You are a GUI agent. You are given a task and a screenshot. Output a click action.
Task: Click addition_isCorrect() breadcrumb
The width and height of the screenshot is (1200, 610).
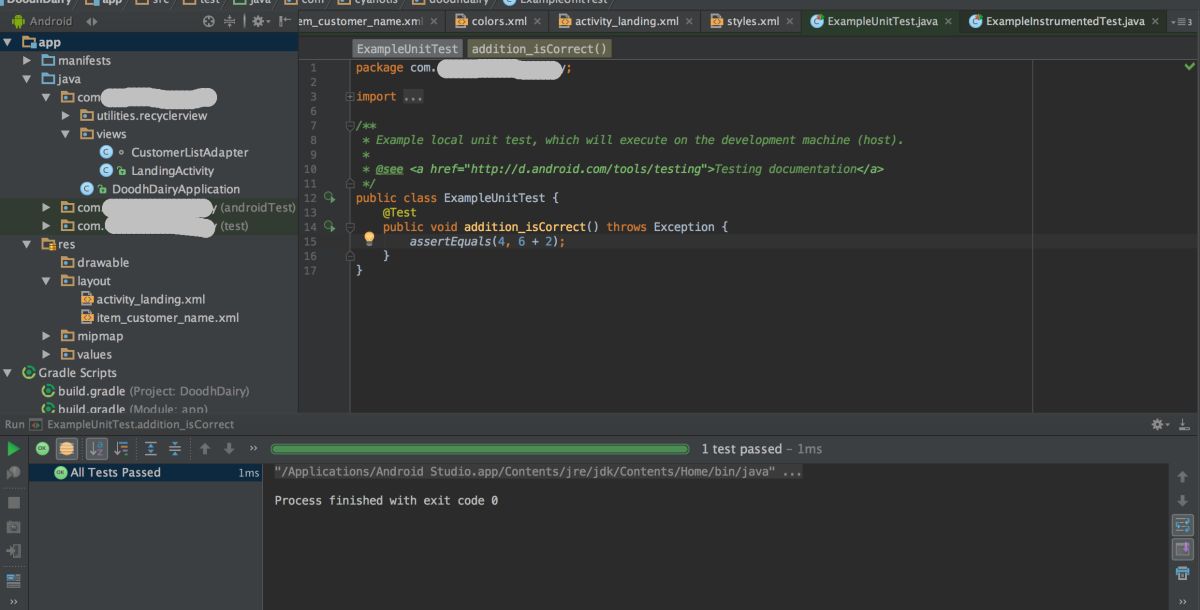coord(539,48)
